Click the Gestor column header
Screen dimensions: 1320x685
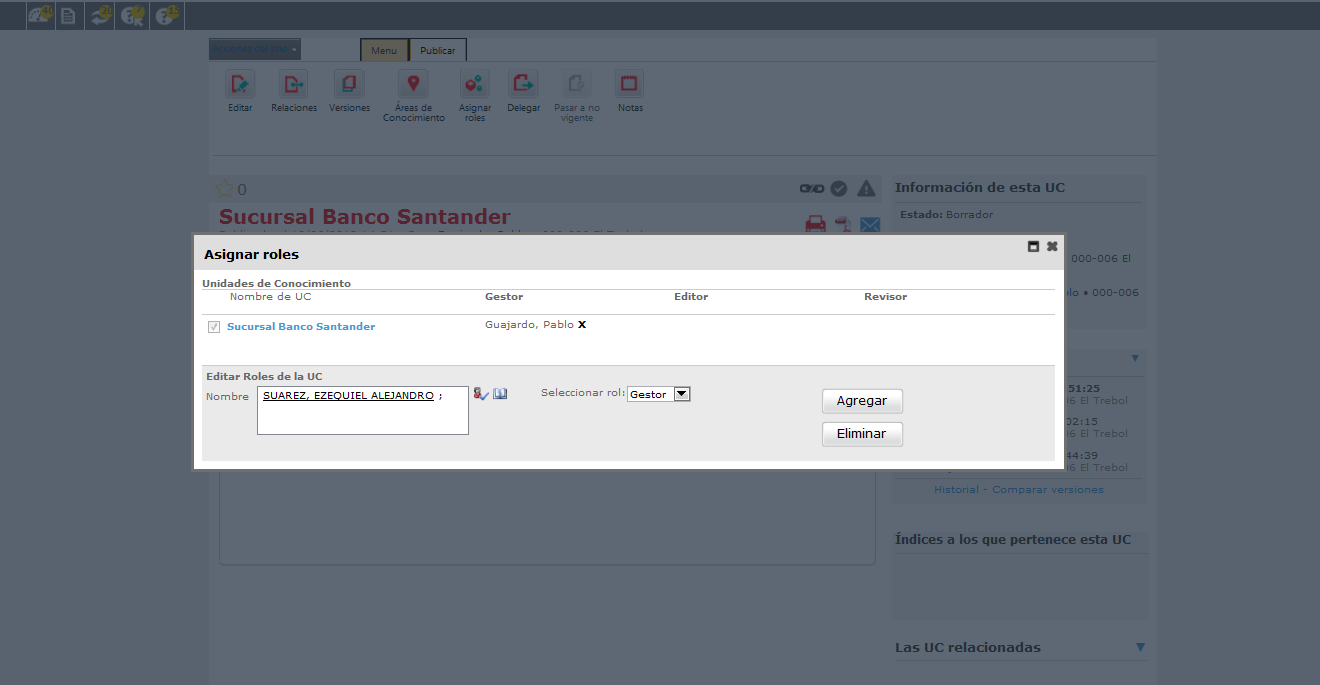504,297
